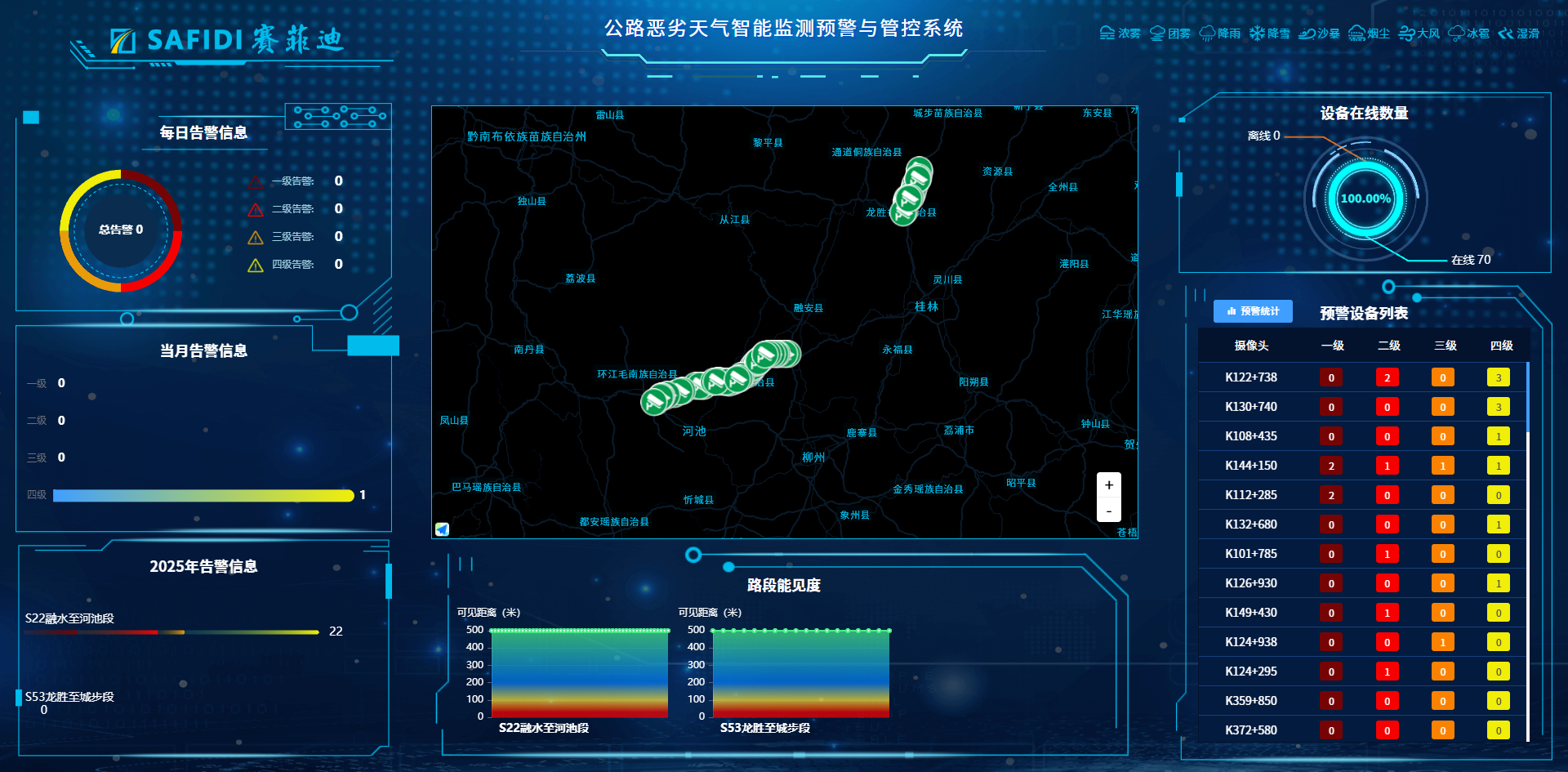The height and width of the screenshot is (772, 1568).
Task: Click the map zoom-out minus button
Action: point(1108,510)
